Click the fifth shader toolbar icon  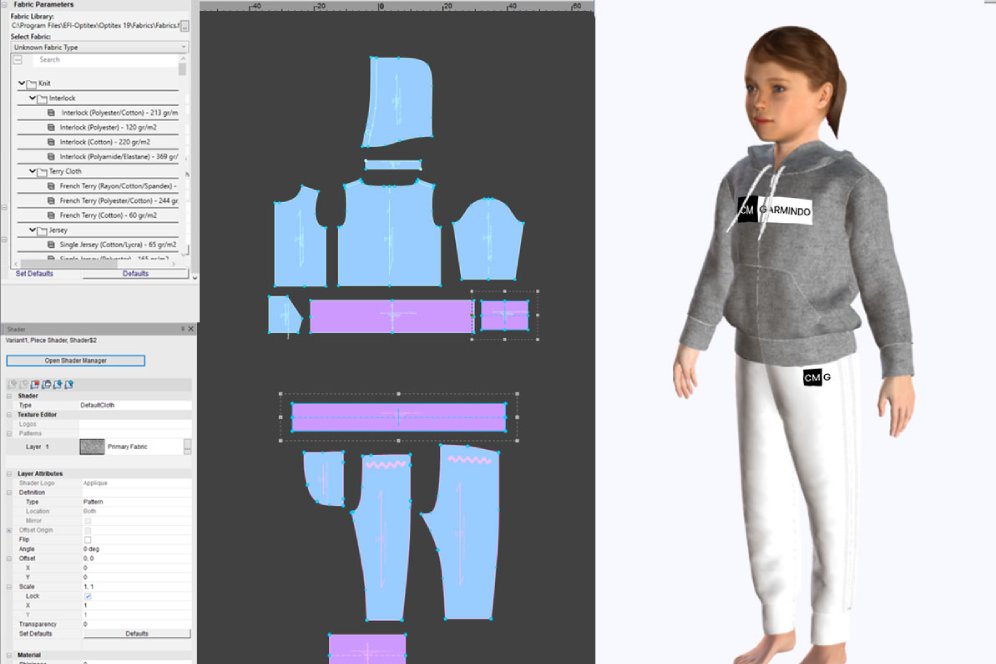point(57,384)
